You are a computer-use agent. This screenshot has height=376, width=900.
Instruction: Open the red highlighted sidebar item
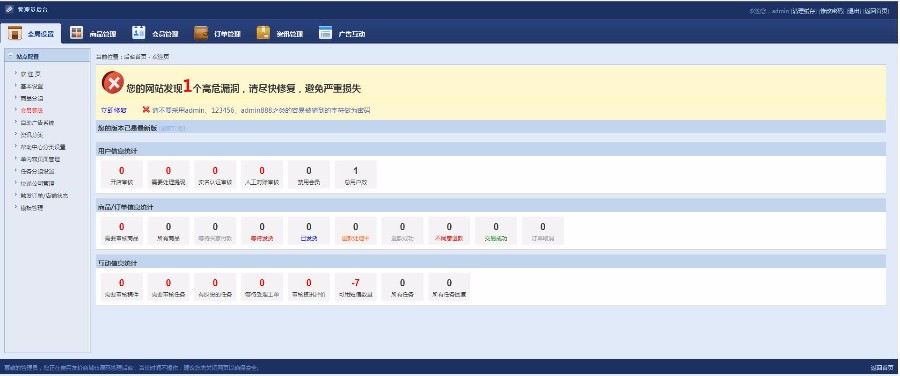(32, 110)
